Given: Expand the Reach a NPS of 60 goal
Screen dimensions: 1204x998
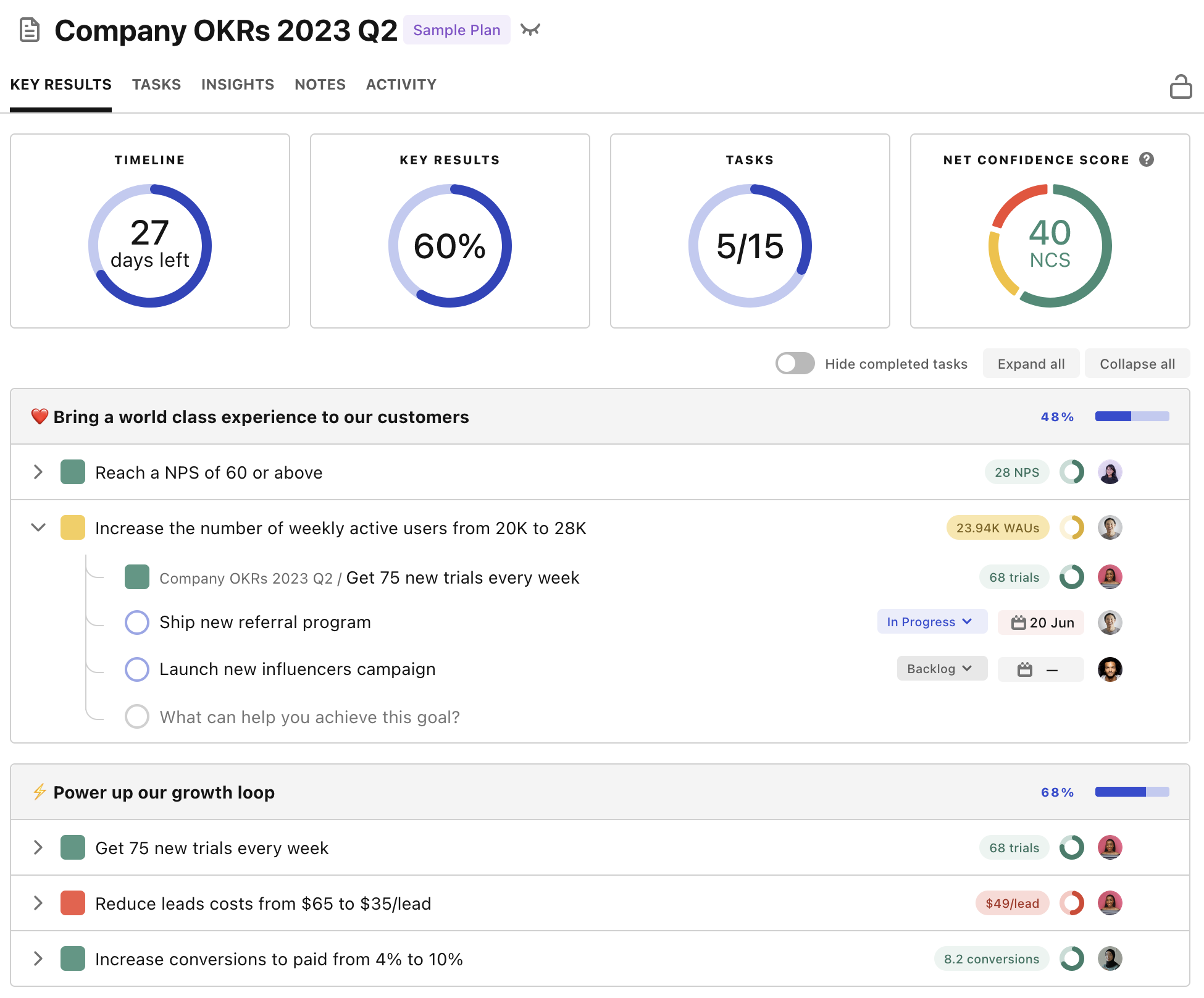Looking at the screenshot, I should tap(38, 472).
